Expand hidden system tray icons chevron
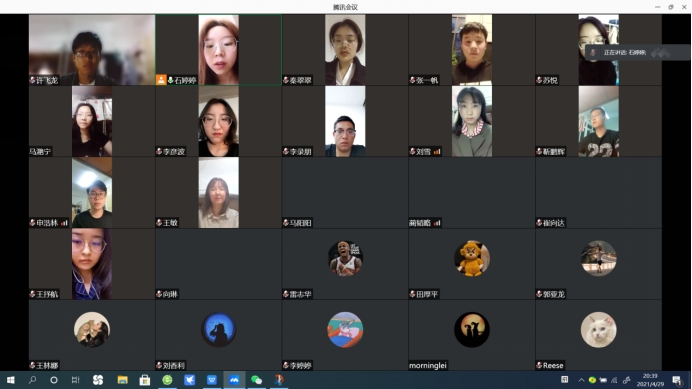Screen dimensions: 692x389 coord(581,380)
